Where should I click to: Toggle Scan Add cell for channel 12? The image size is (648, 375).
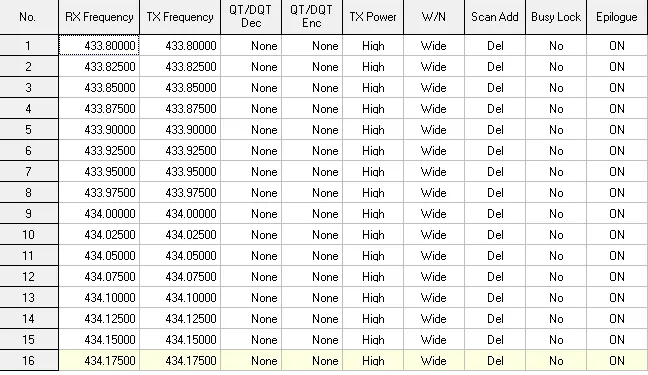495,277
